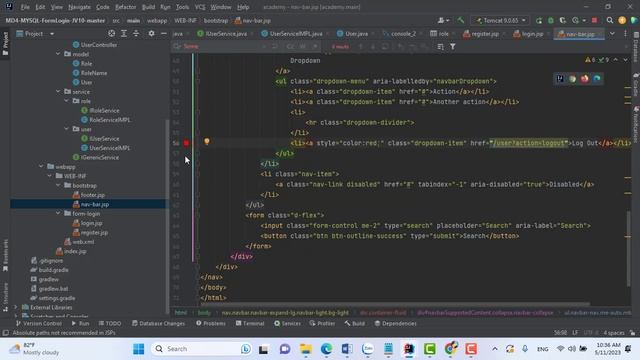Open Word from the taskbar
The width and height of the screenshot is (640, 360).
347,349
